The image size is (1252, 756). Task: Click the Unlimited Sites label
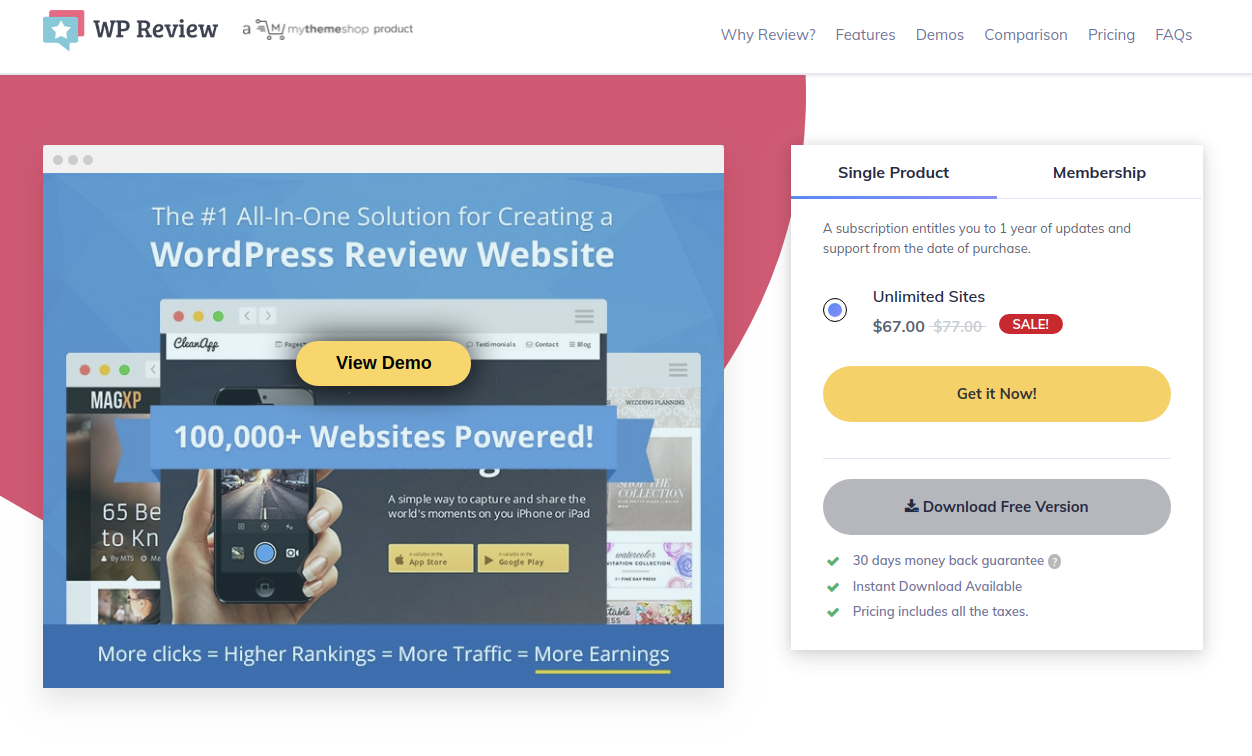(x=929, y=297)
